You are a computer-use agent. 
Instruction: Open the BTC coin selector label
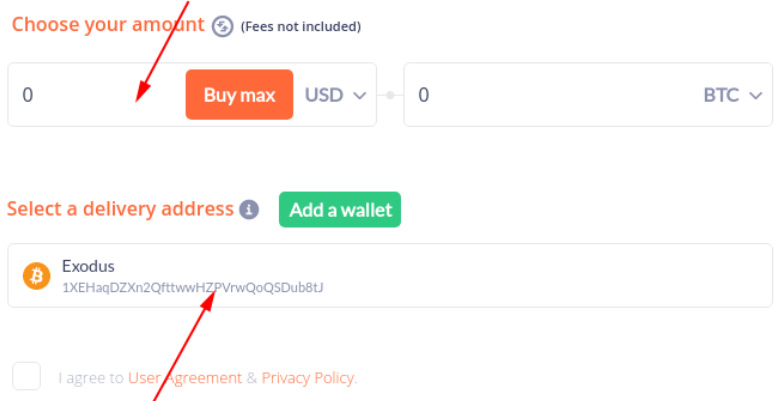pyautogui.click(x=721, y=95)
